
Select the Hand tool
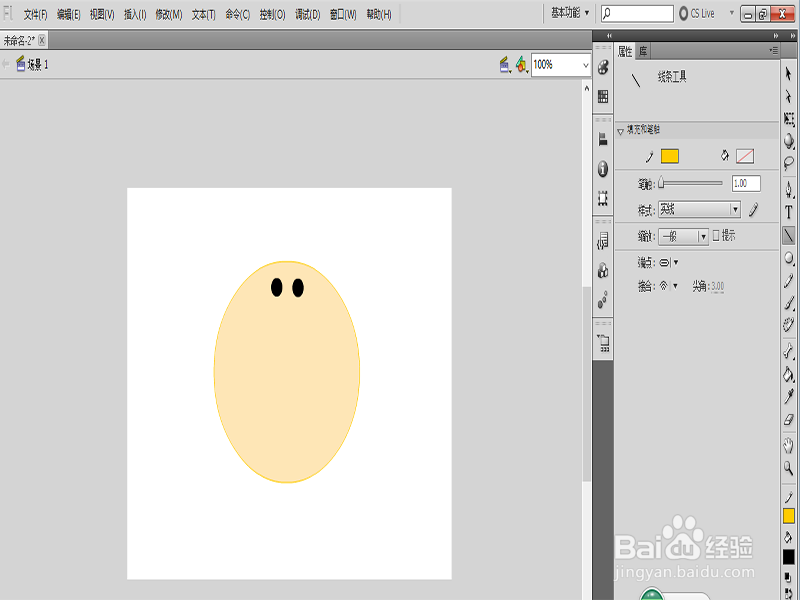click(789, 445)
